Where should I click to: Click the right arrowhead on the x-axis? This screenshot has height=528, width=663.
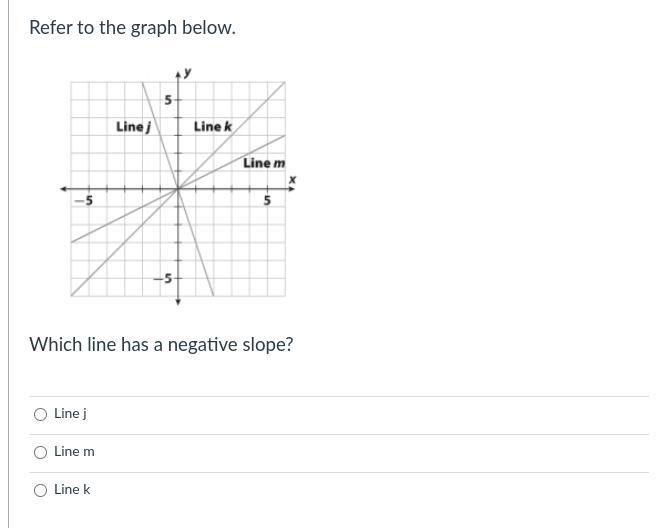[x=293, y=189]
